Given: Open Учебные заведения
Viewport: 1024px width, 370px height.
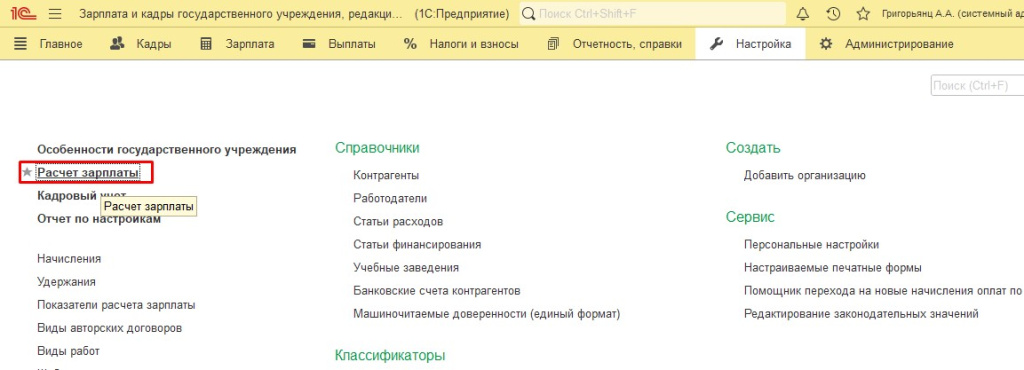Looking at the screenshot, I should 406,268.
